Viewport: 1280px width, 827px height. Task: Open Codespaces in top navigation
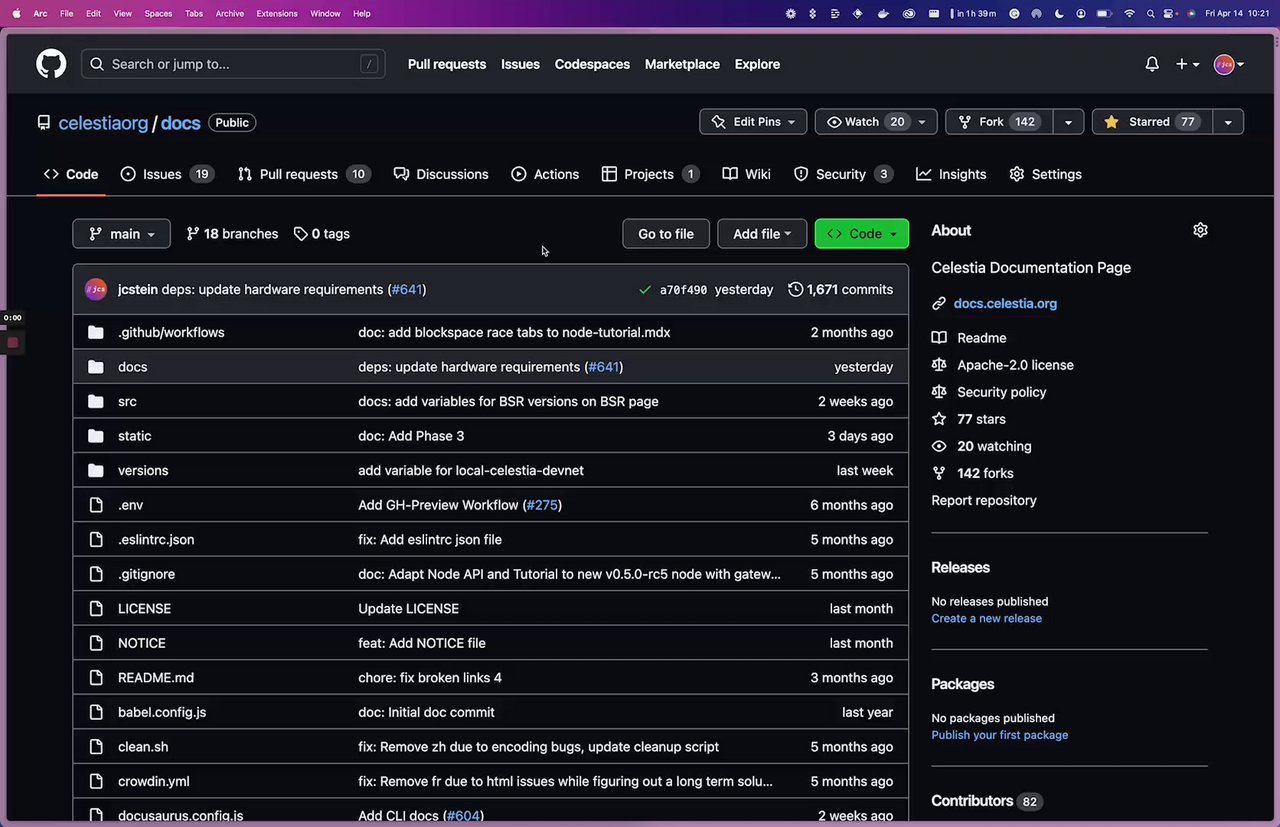tap(592, 64)
